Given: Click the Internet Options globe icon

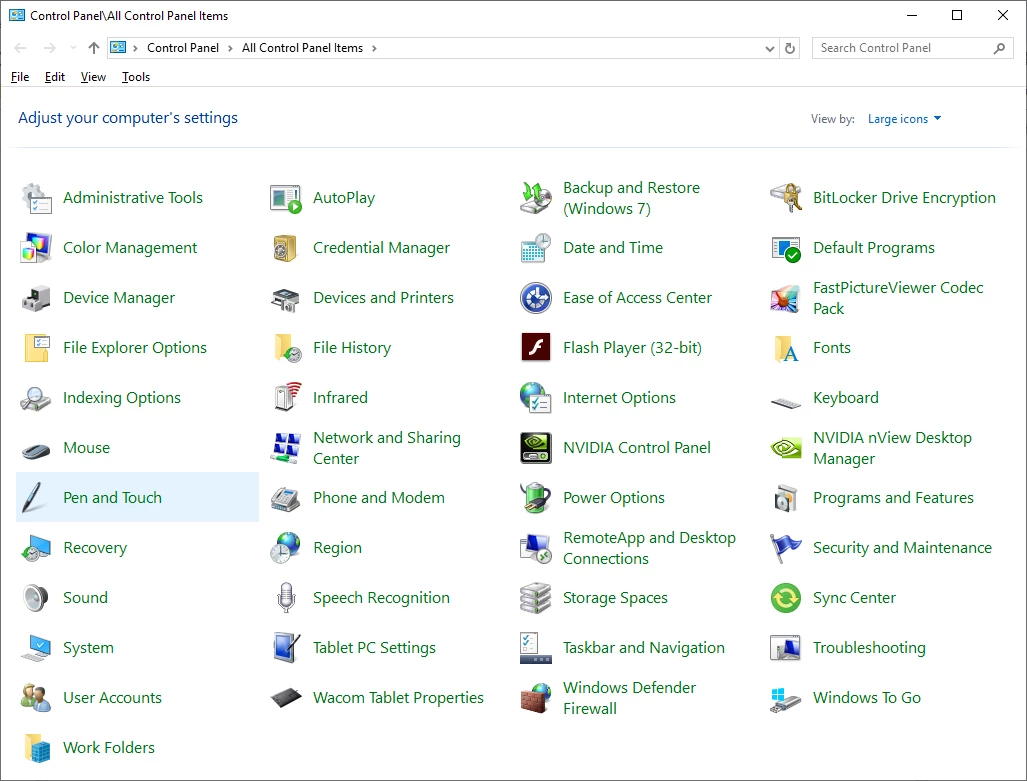Looking at the screenshot, I should coord(536,398).
